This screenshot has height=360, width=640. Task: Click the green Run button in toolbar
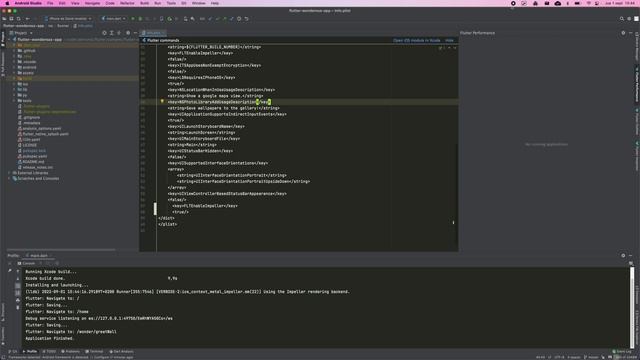coord(133,19)
